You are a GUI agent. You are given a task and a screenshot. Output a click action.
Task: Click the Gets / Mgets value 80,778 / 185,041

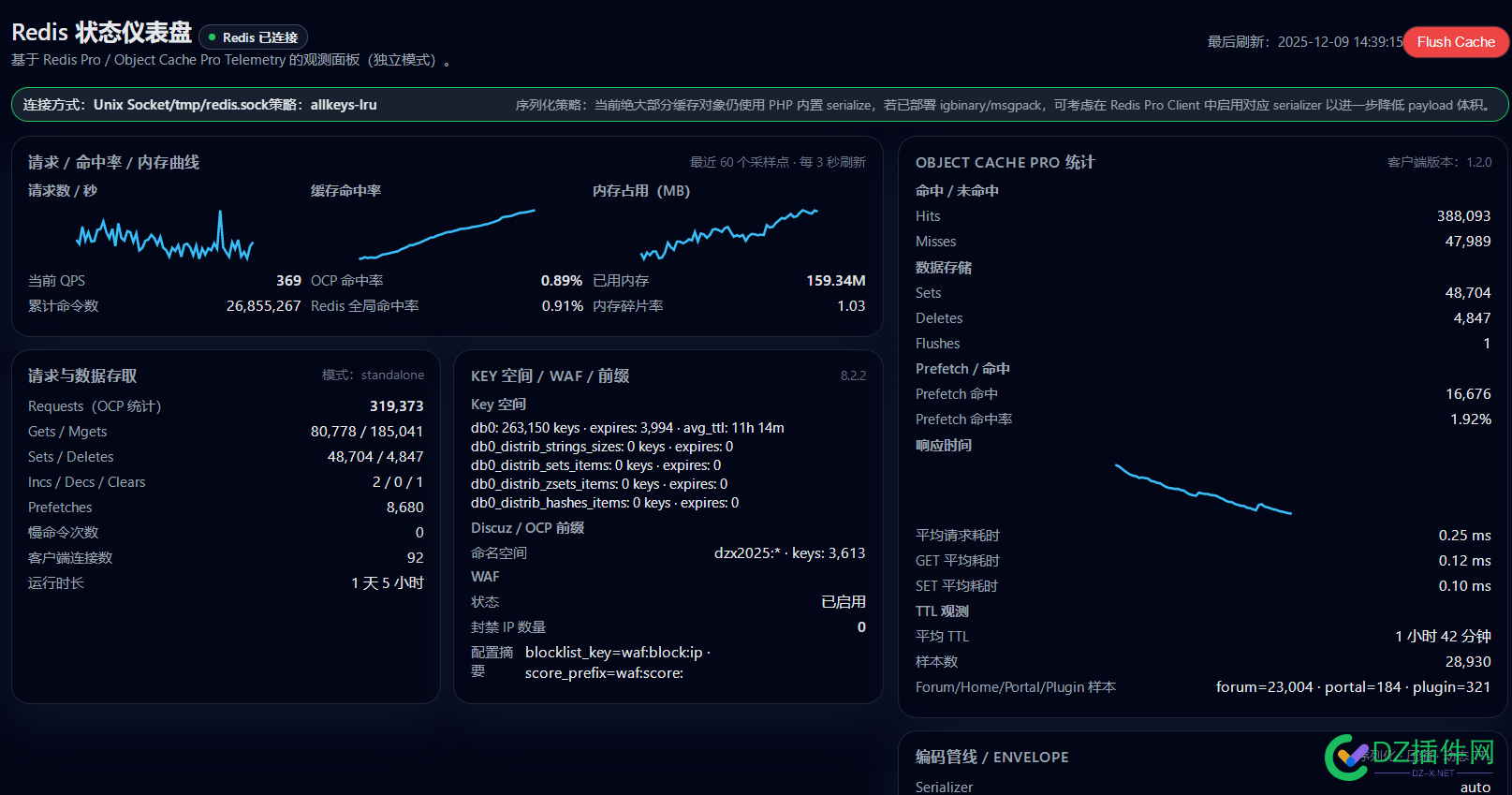(367, 432)
